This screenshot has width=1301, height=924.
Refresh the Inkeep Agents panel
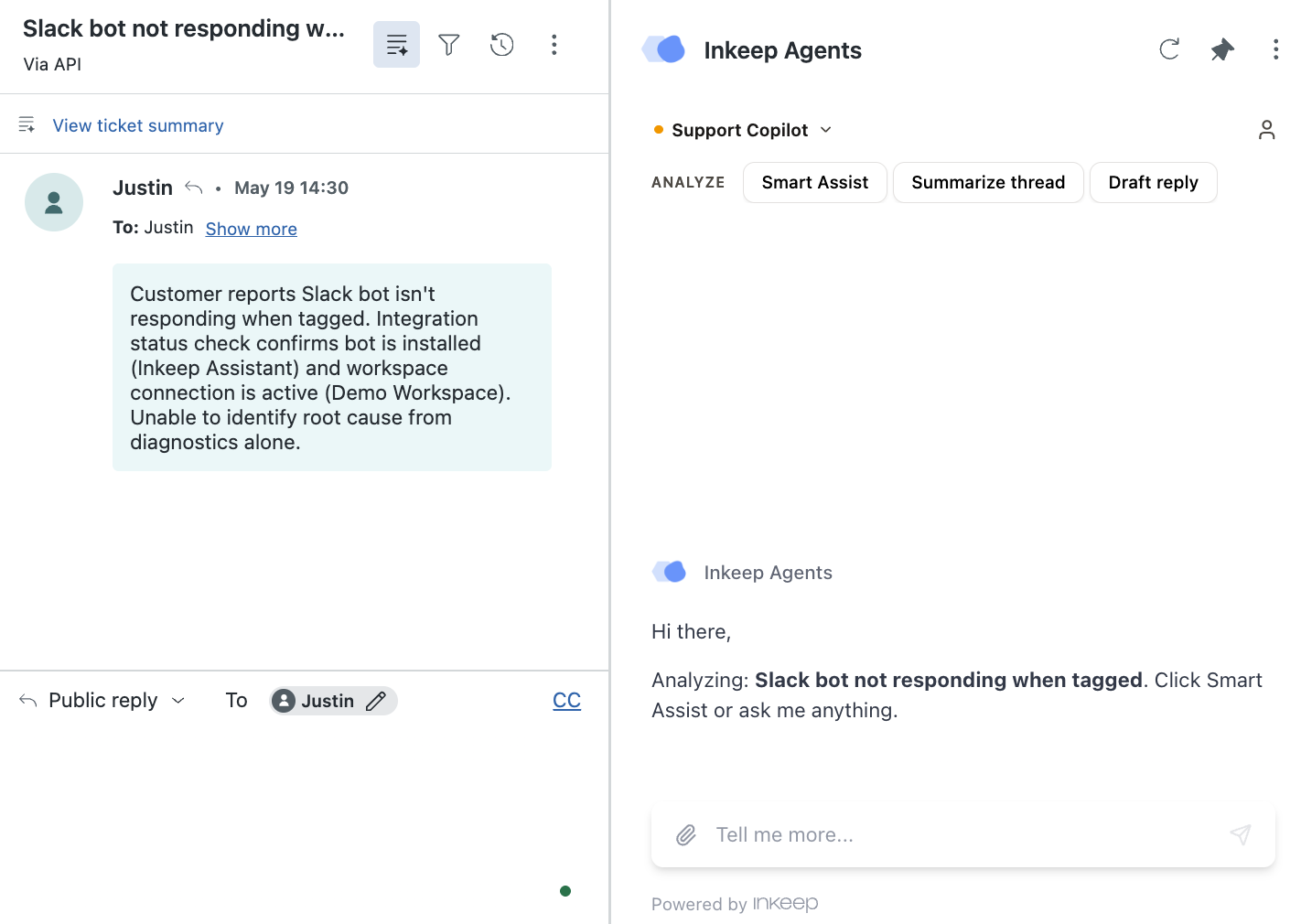pos(1169,49)
